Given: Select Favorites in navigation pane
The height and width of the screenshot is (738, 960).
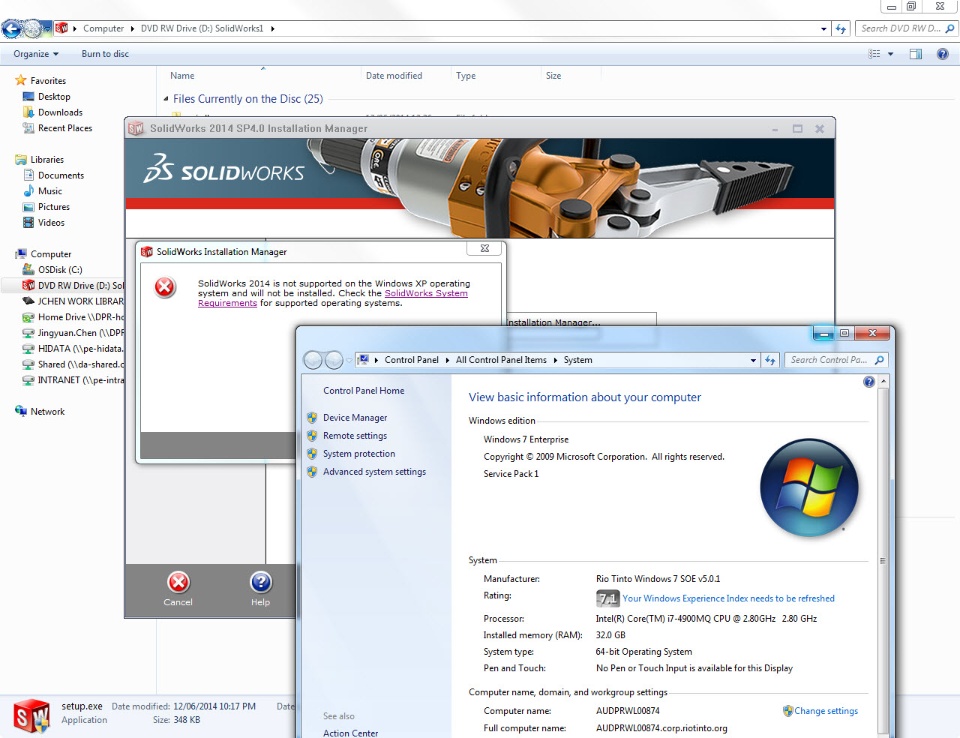Looking at the screenshot, I should [48, 81].
